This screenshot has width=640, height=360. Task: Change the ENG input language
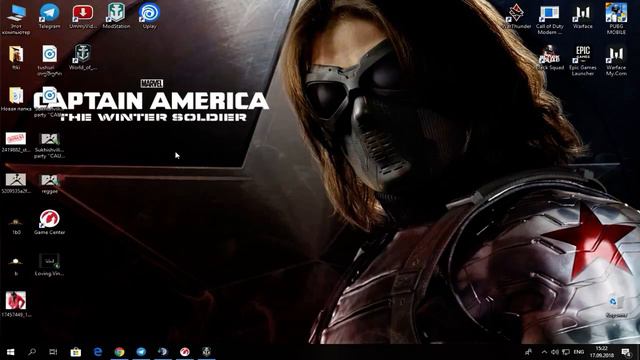(x=579, y=352)
